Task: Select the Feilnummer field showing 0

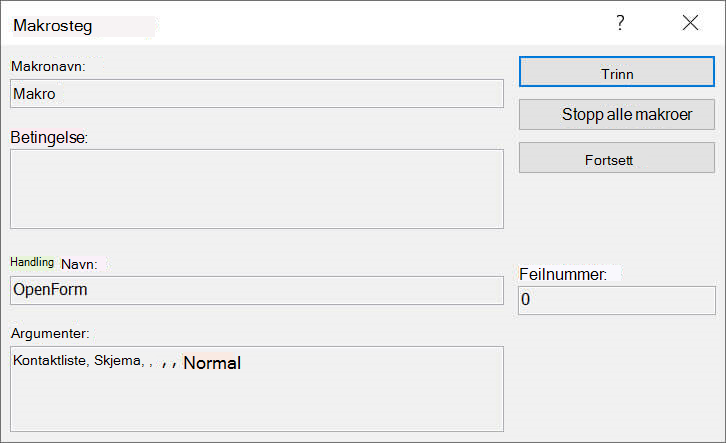Action: pyautogui.click(x=617, y=300)
